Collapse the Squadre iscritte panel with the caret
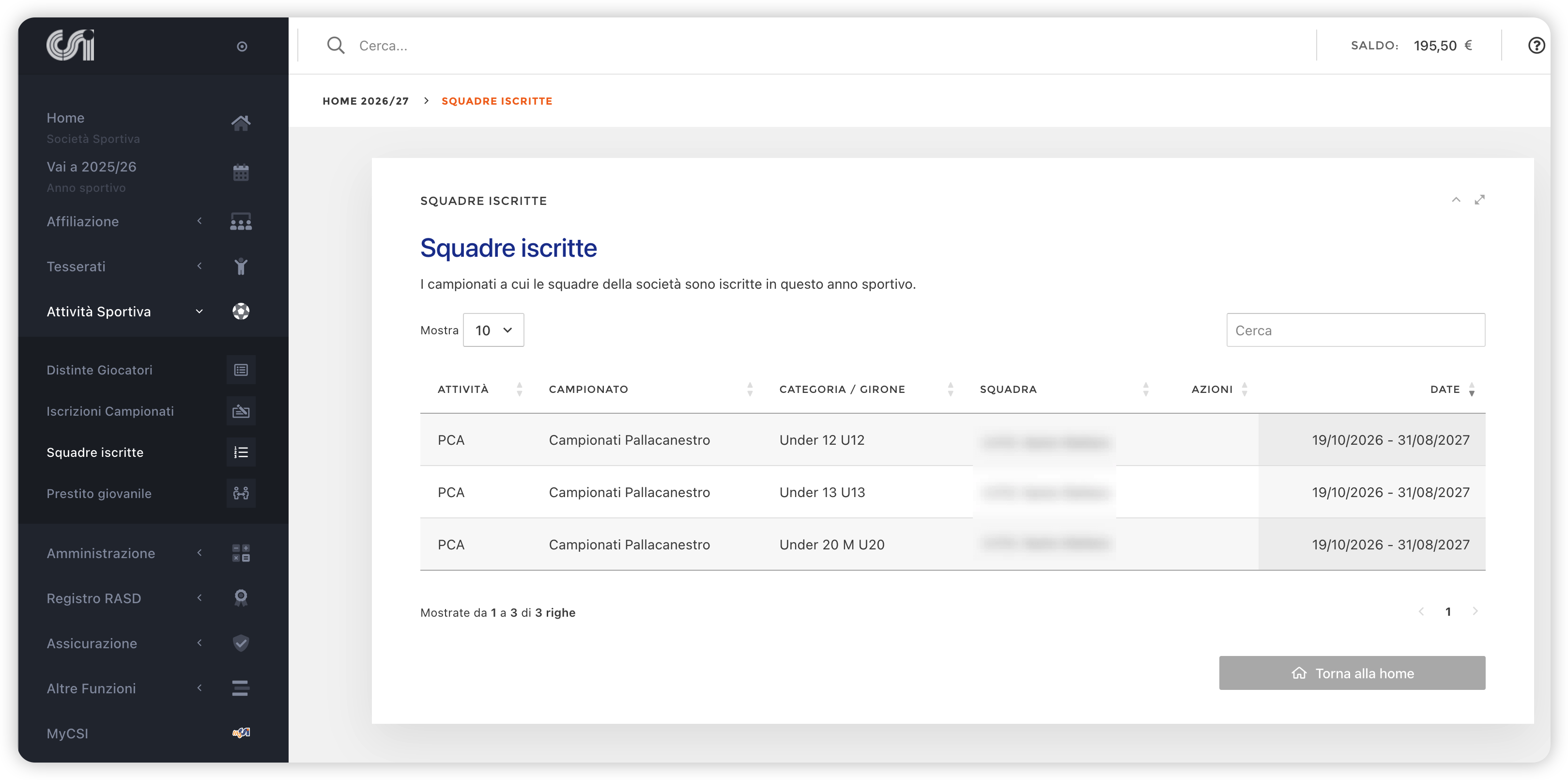This screenshot has height=780, width=1568. 1456,200
